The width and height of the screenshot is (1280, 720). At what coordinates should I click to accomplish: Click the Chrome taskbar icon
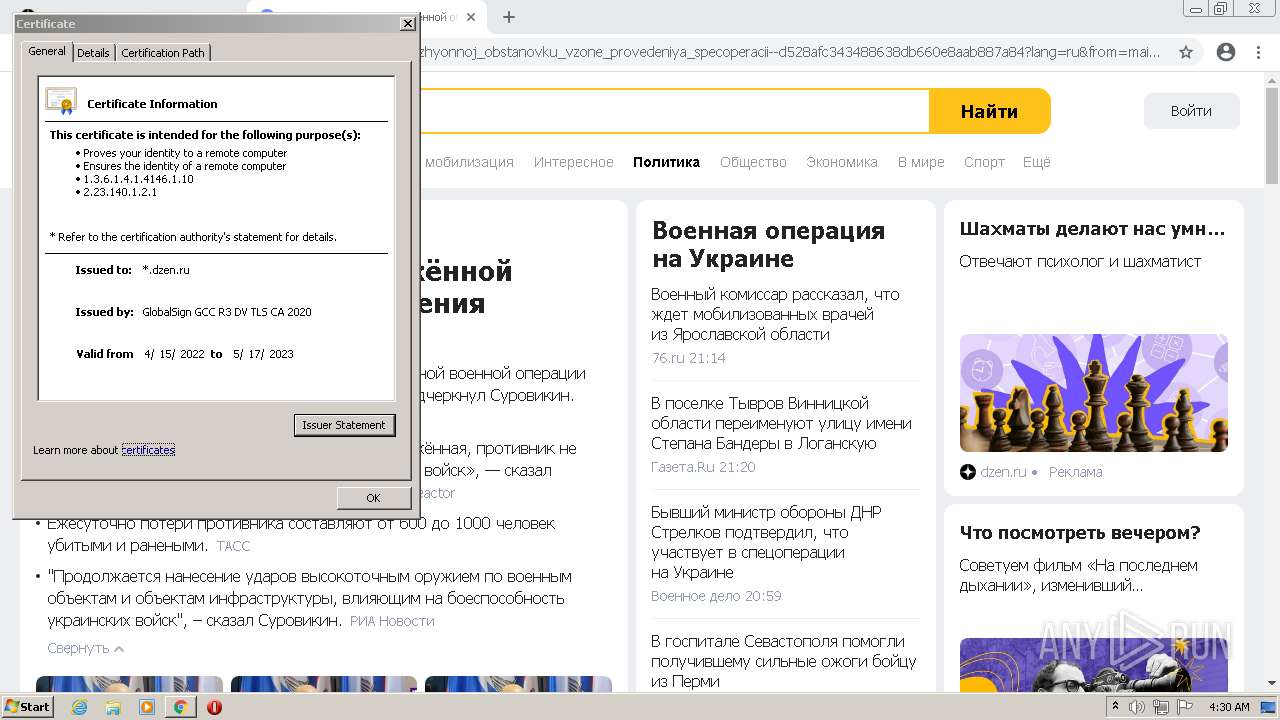coord(180,707)
